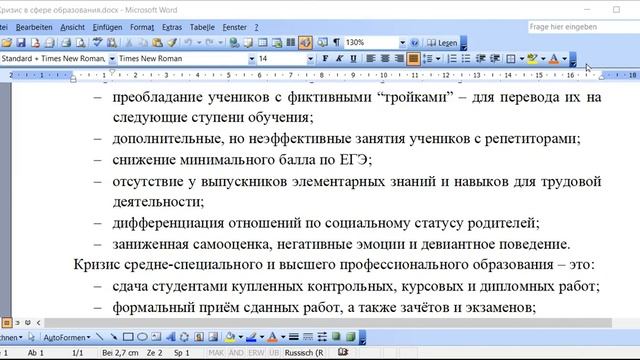The height and width of the screenshot is (360, 640).
Task: Decrease indent icon in formatting toolbar
Action: click(x=480, y=59)
